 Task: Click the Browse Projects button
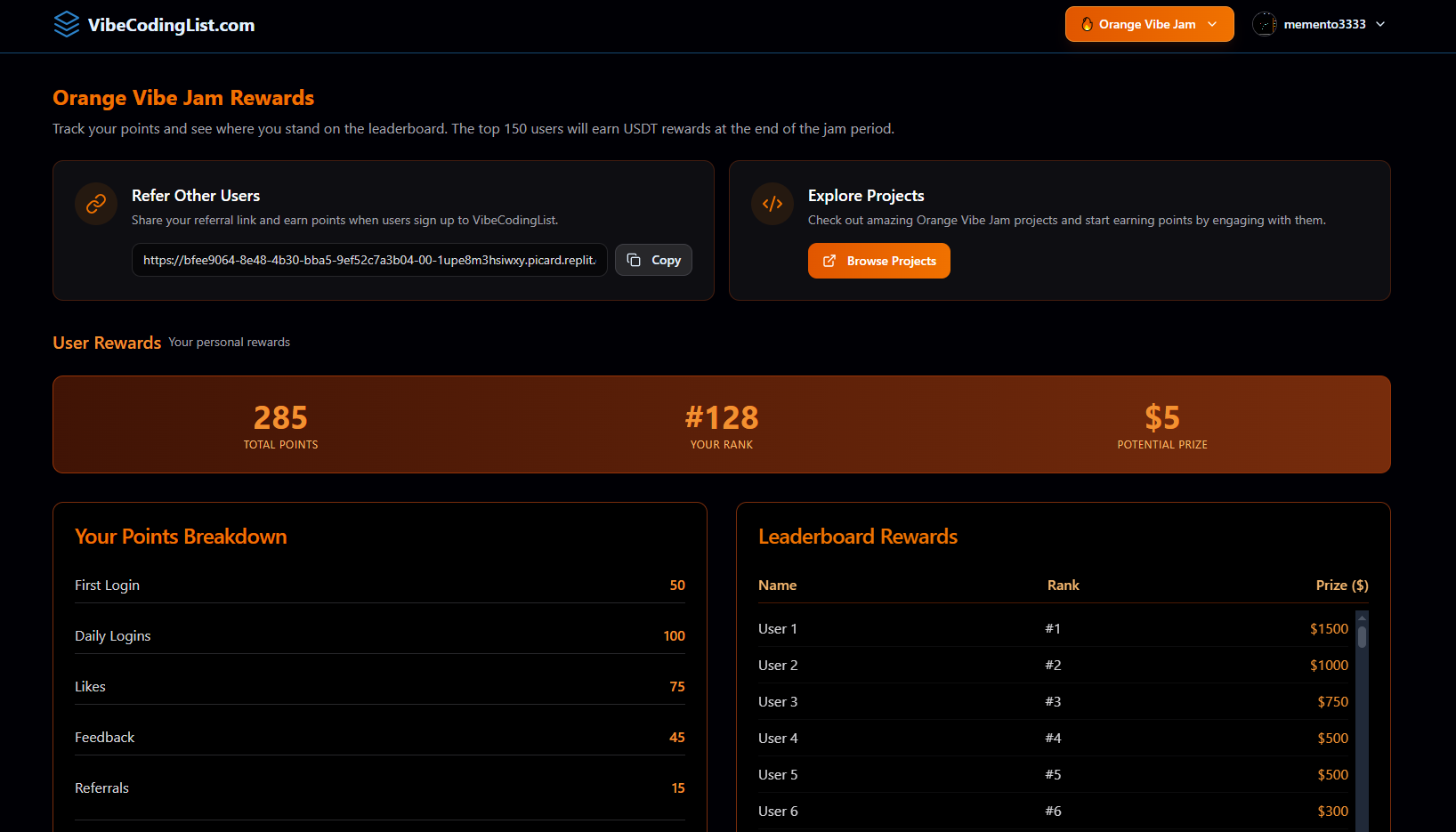(x=878, y=261)
